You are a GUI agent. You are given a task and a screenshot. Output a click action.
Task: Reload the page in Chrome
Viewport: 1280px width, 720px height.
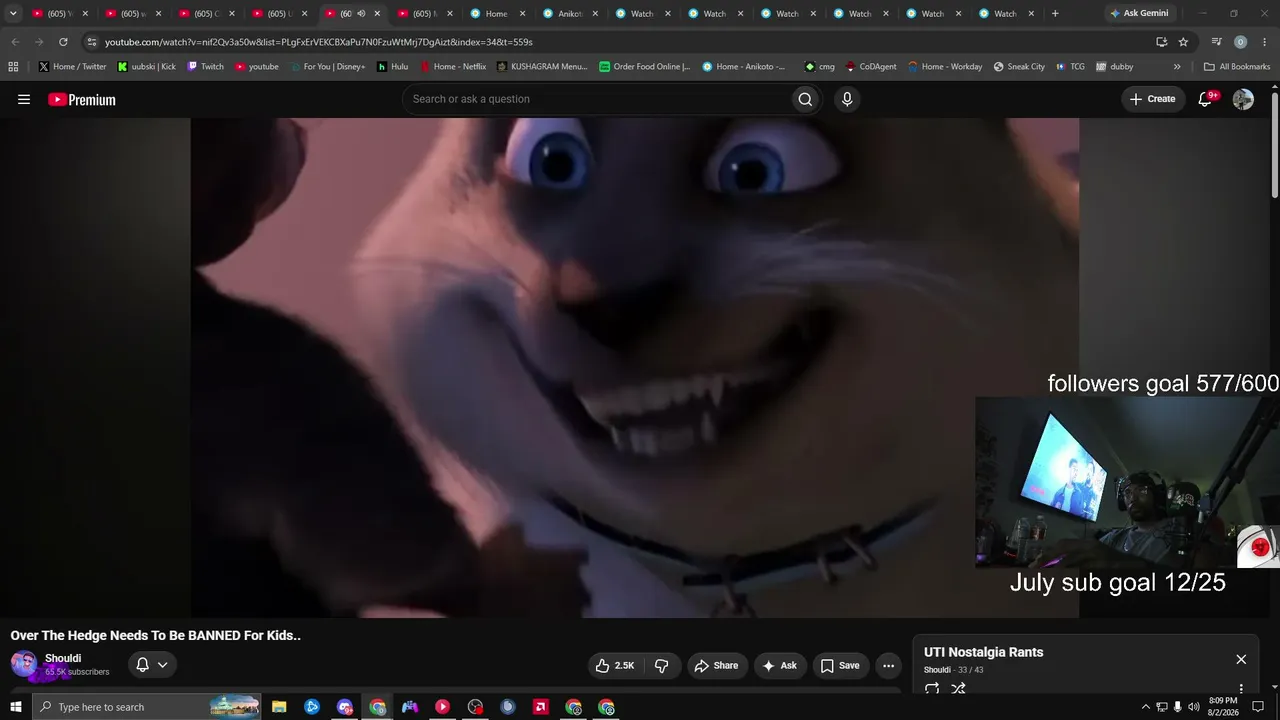(63, 42)
